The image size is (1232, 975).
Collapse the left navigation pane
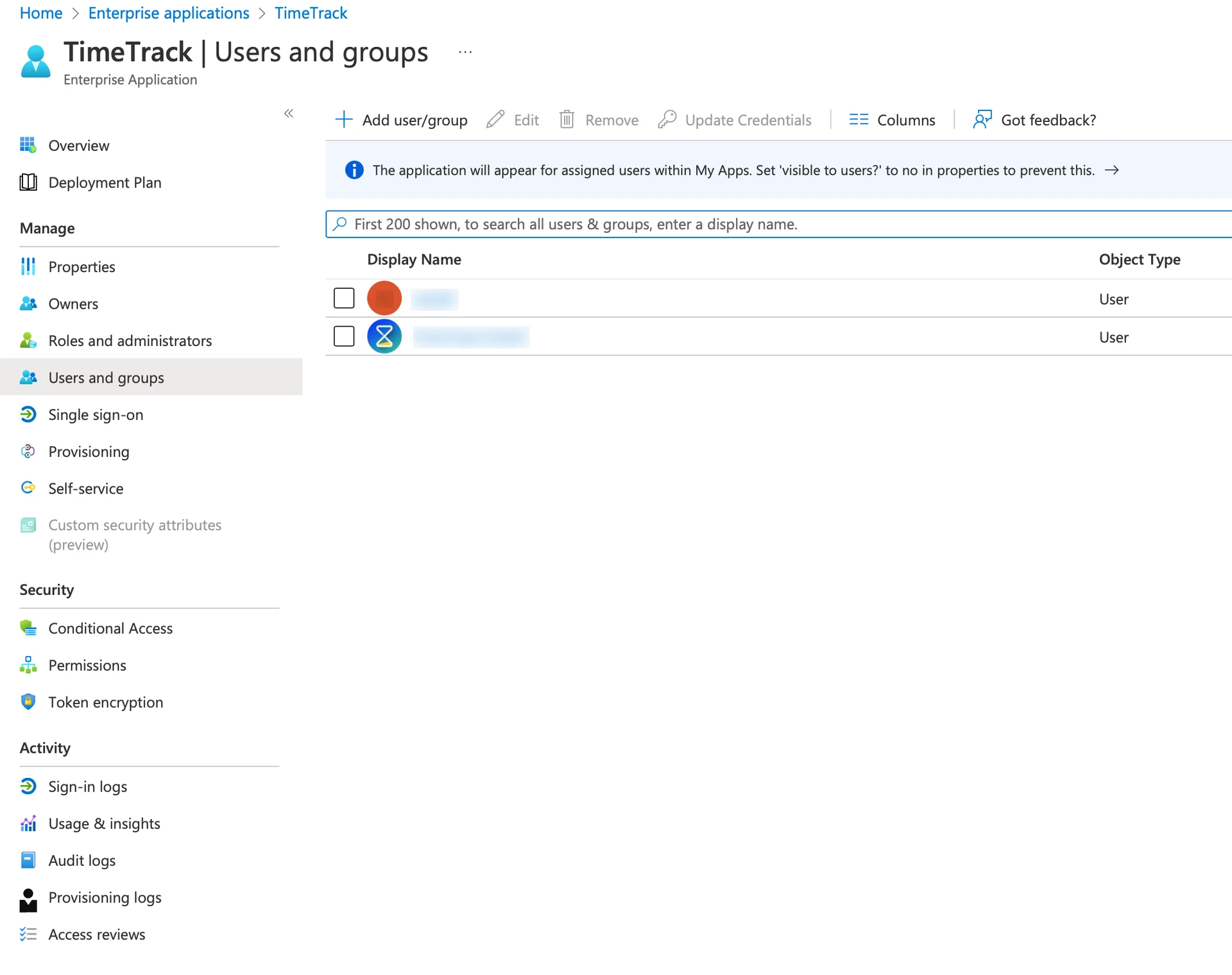(289, 114)
